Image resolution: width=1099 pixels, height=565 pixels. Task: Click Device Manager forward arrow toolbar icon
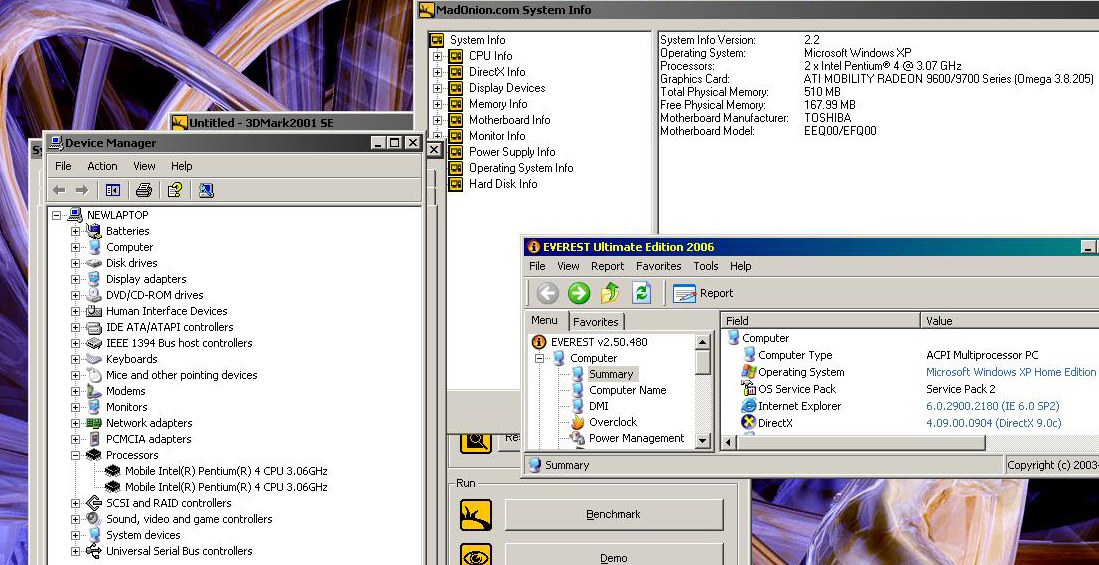pyautogui.click(x=82, y=190)
